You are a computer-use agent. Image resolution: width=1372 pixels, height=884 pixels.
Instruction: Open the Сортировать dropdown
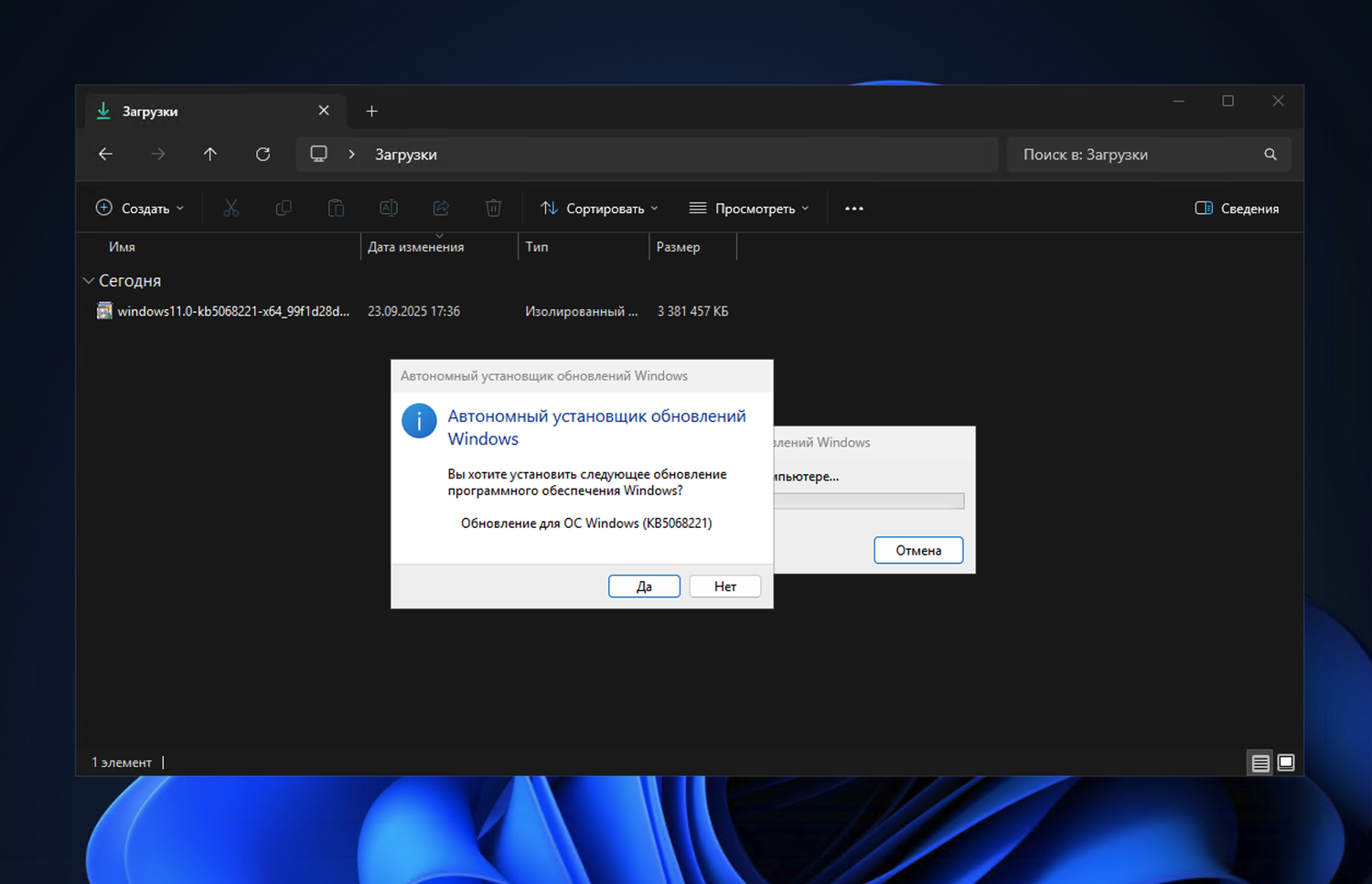pyautogui.click(x=599, y=209)
